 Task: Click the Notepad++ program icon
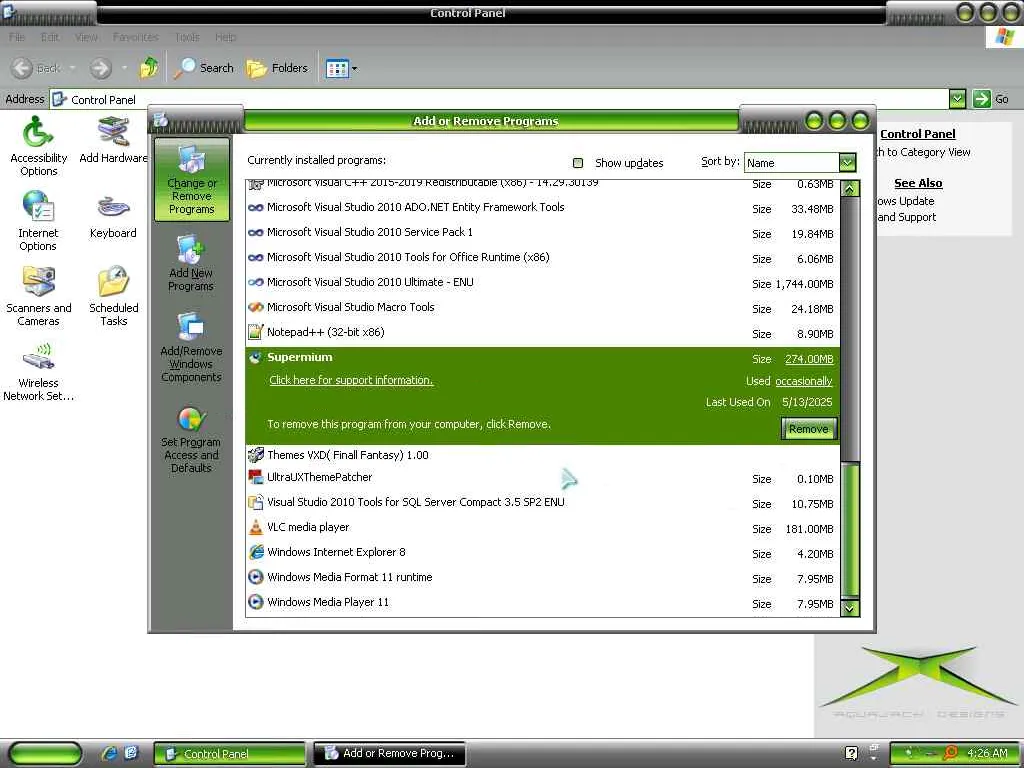(x=255, y=332)
